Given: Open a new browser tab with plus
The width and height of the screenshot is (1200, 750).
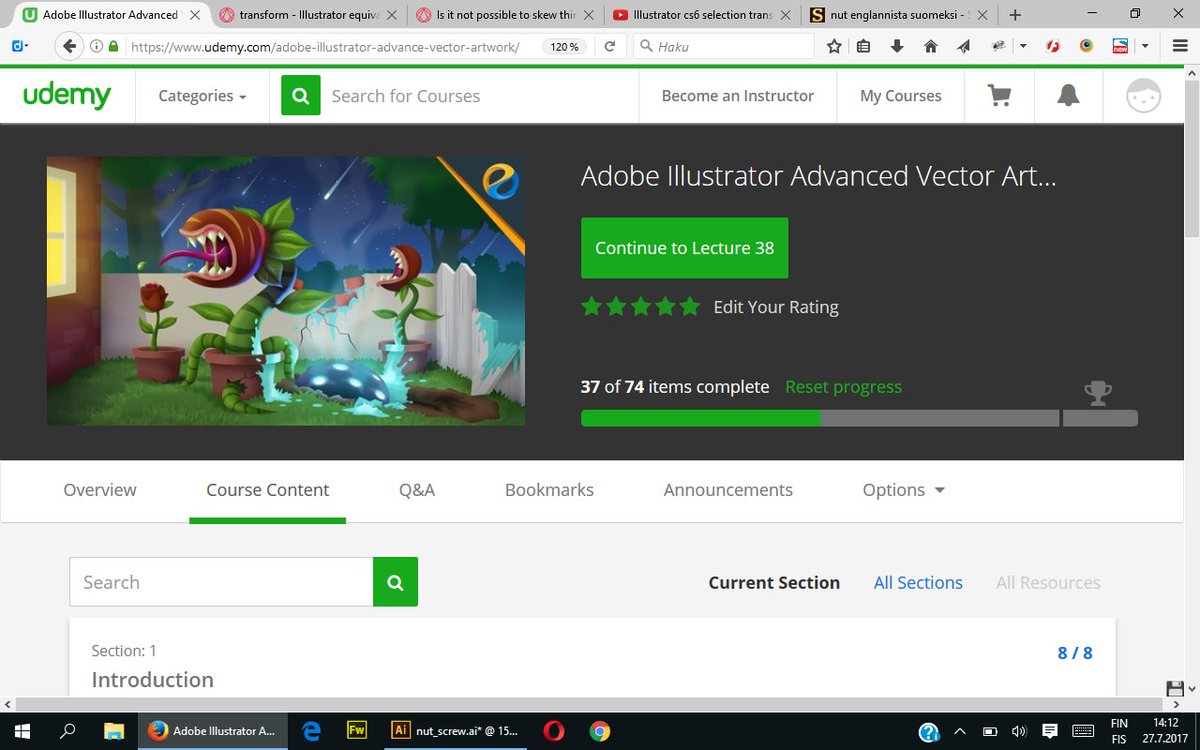Looking at the screenshot, I should (x=1015, y=15).
